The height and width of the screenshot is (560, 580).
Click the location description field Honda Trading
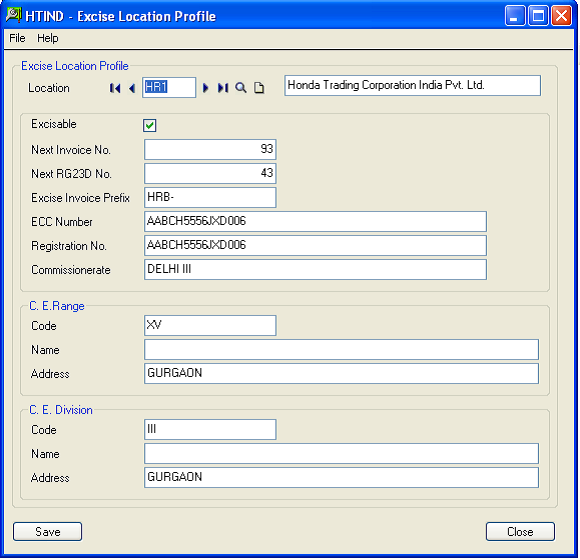coord(412,85)
